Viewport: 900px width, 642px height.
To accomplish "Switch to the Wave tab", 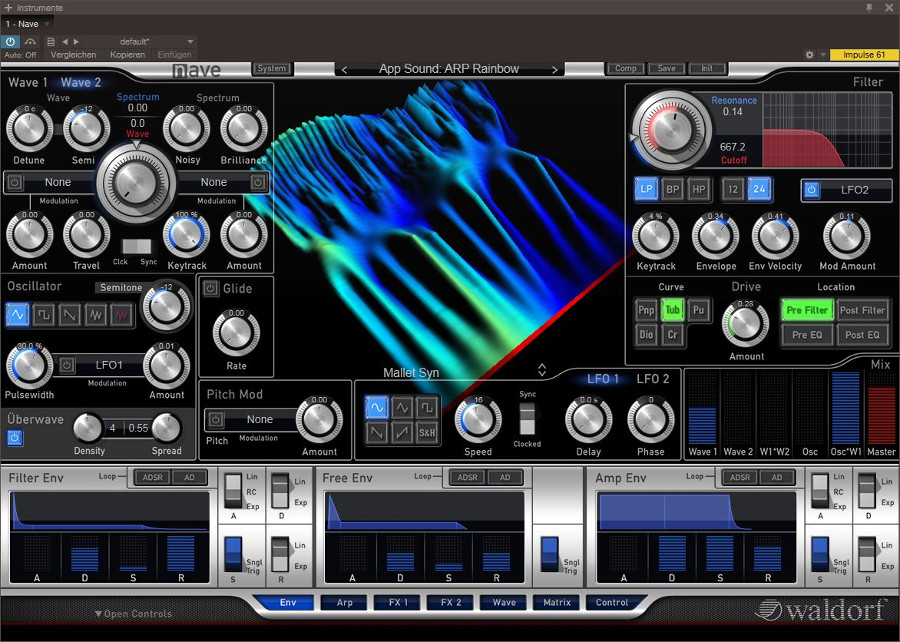I will pos(504,602).
